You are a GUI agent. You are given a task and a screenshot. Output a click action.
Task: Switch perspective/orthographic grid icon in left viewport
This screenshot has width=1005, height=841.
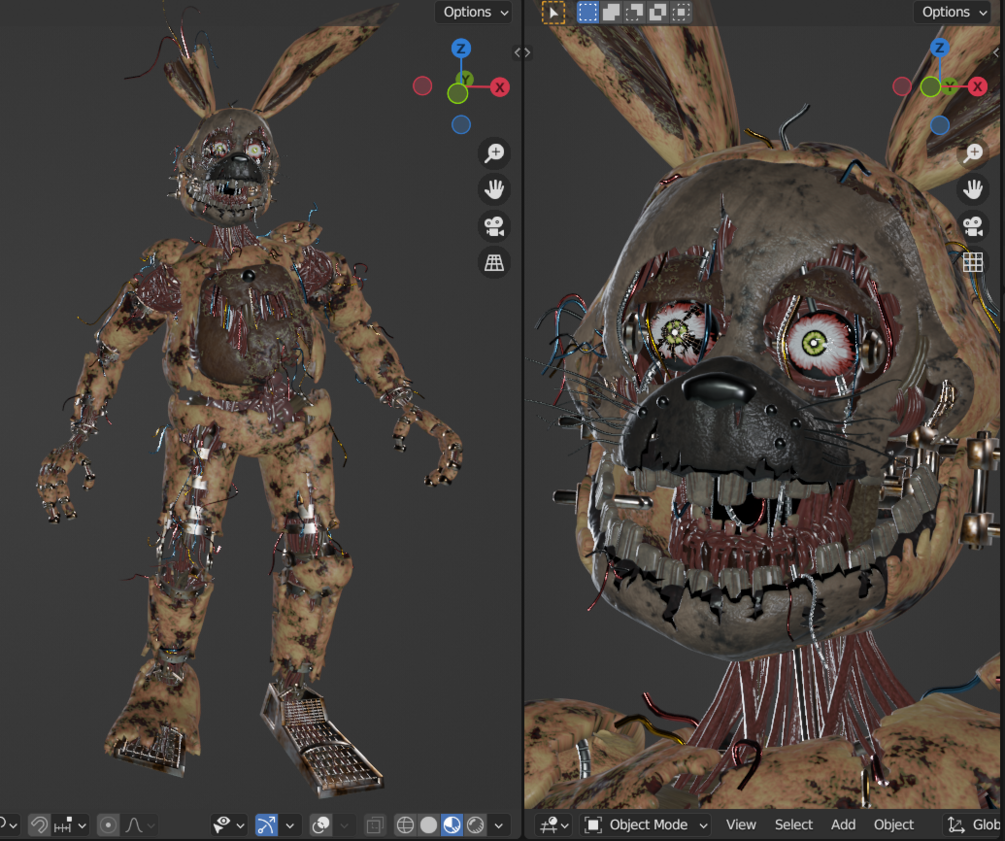click(x=494, y=263)
